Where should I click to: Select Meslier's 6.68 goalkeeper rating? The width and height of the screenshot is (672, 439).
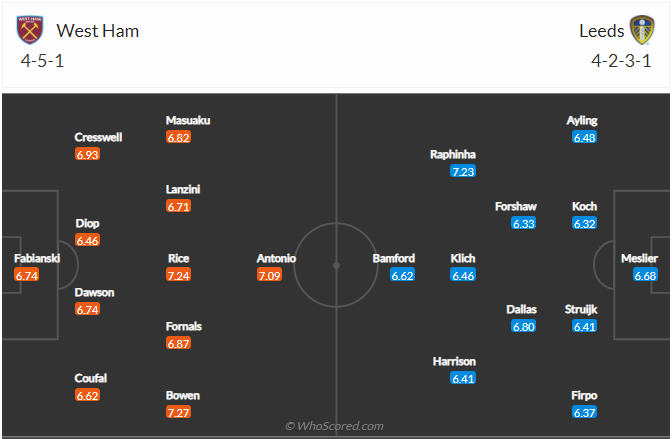[x=645, y=275]
